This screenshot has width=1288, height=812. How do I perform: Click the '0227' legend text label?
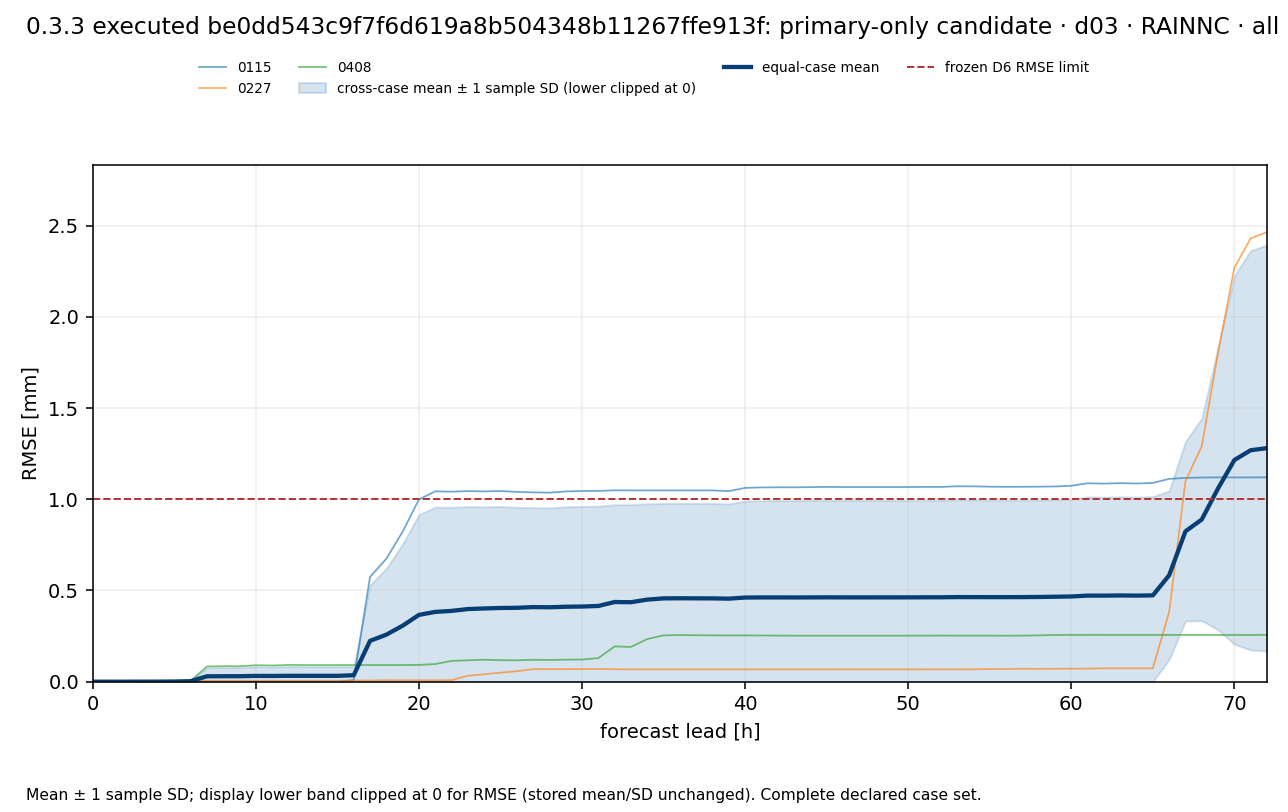(x=254, y=89)
